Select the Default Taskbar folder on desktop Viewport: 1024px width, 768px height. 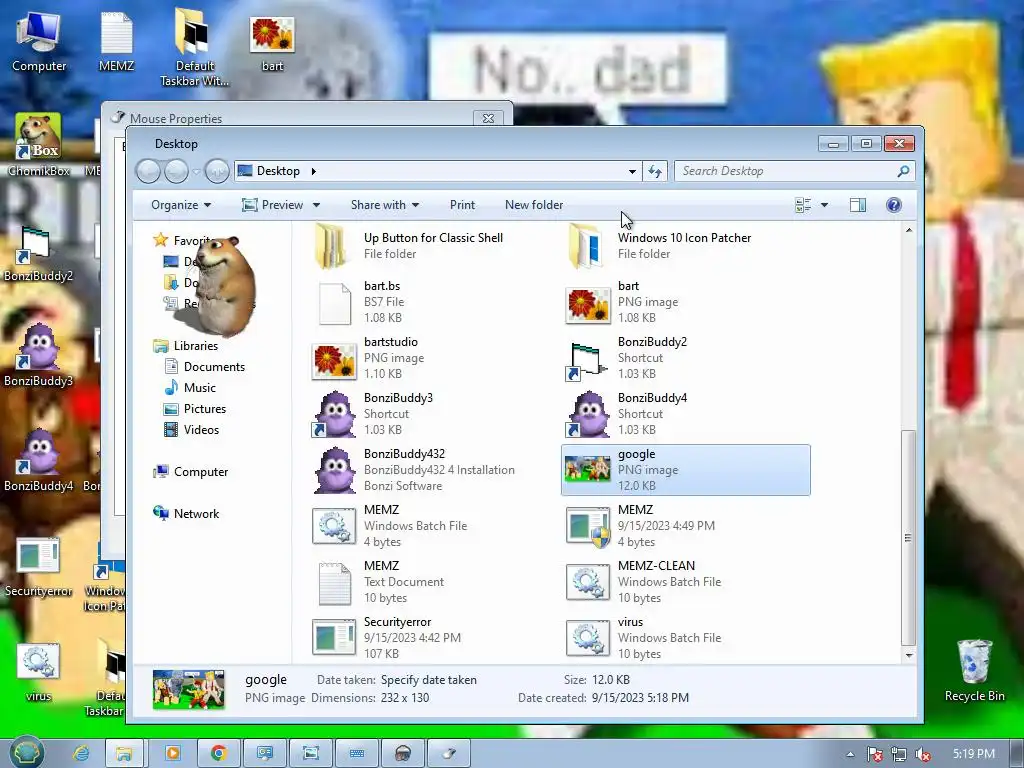(x=194, y=47)
